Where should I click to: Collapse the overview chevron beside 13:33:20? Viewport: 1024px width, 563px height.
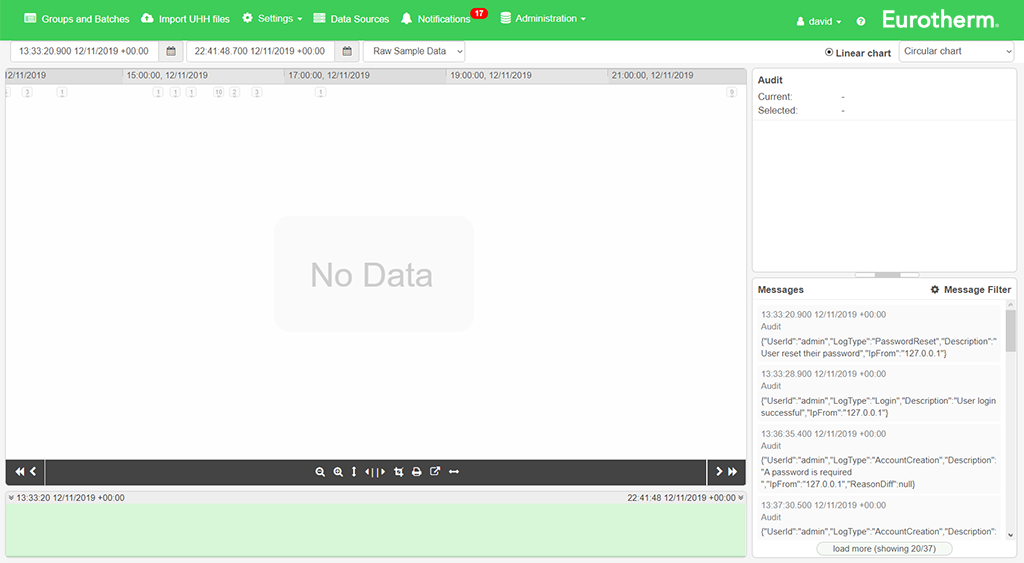tap(11, 498)
